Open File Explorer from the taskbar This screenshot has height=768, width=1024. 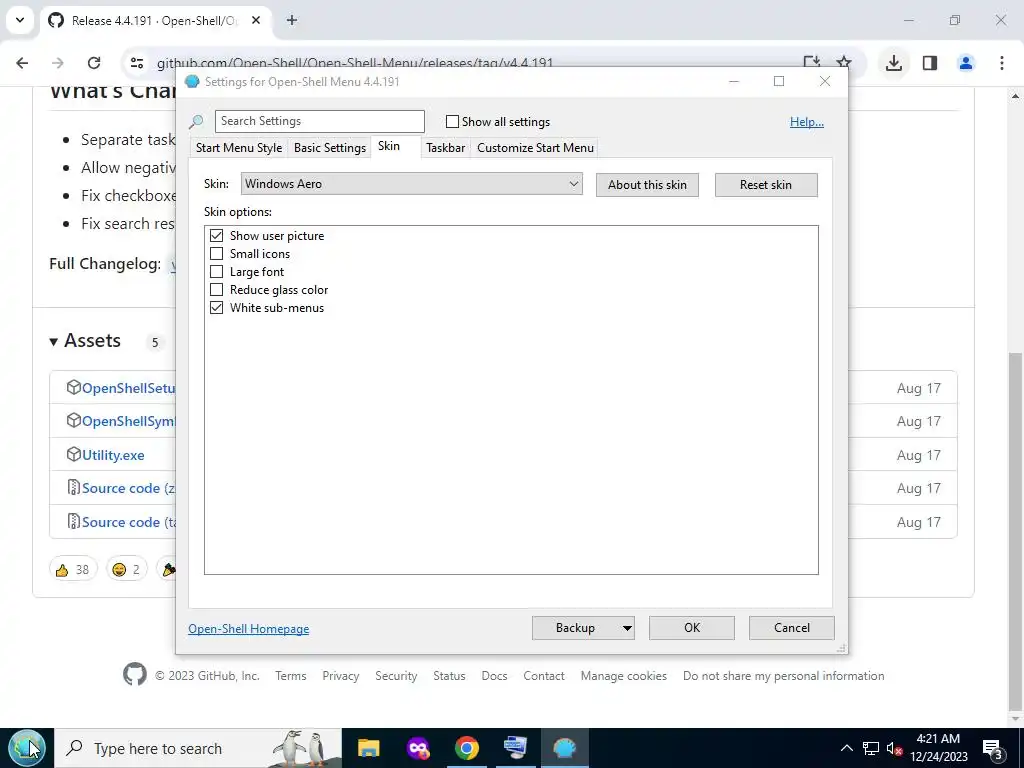point(368,748)
